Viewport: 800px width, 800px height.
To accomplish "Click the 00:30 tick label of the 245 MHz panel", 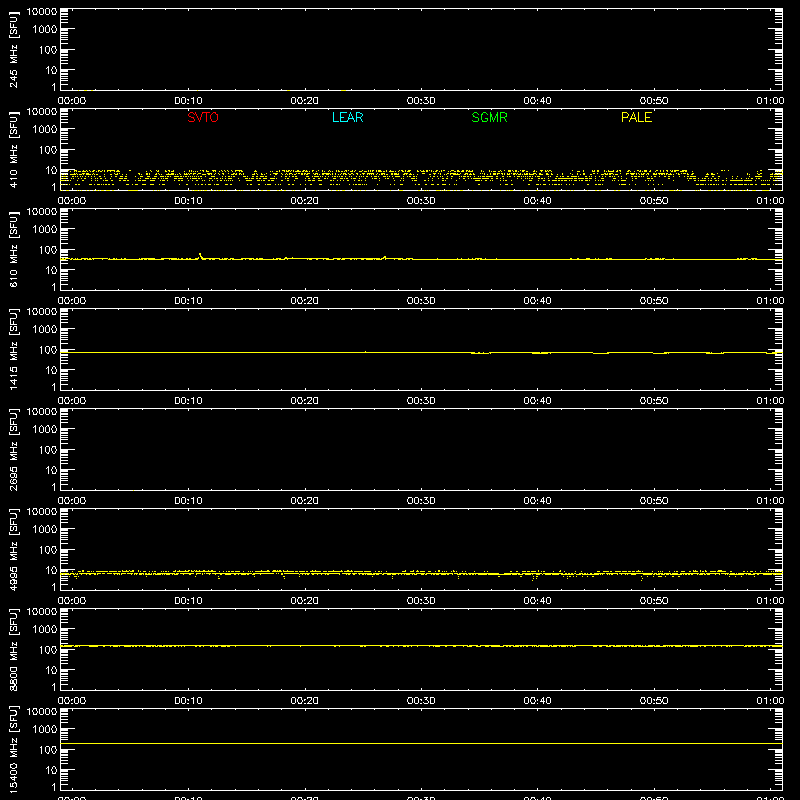I will click(x=421, y=101).
